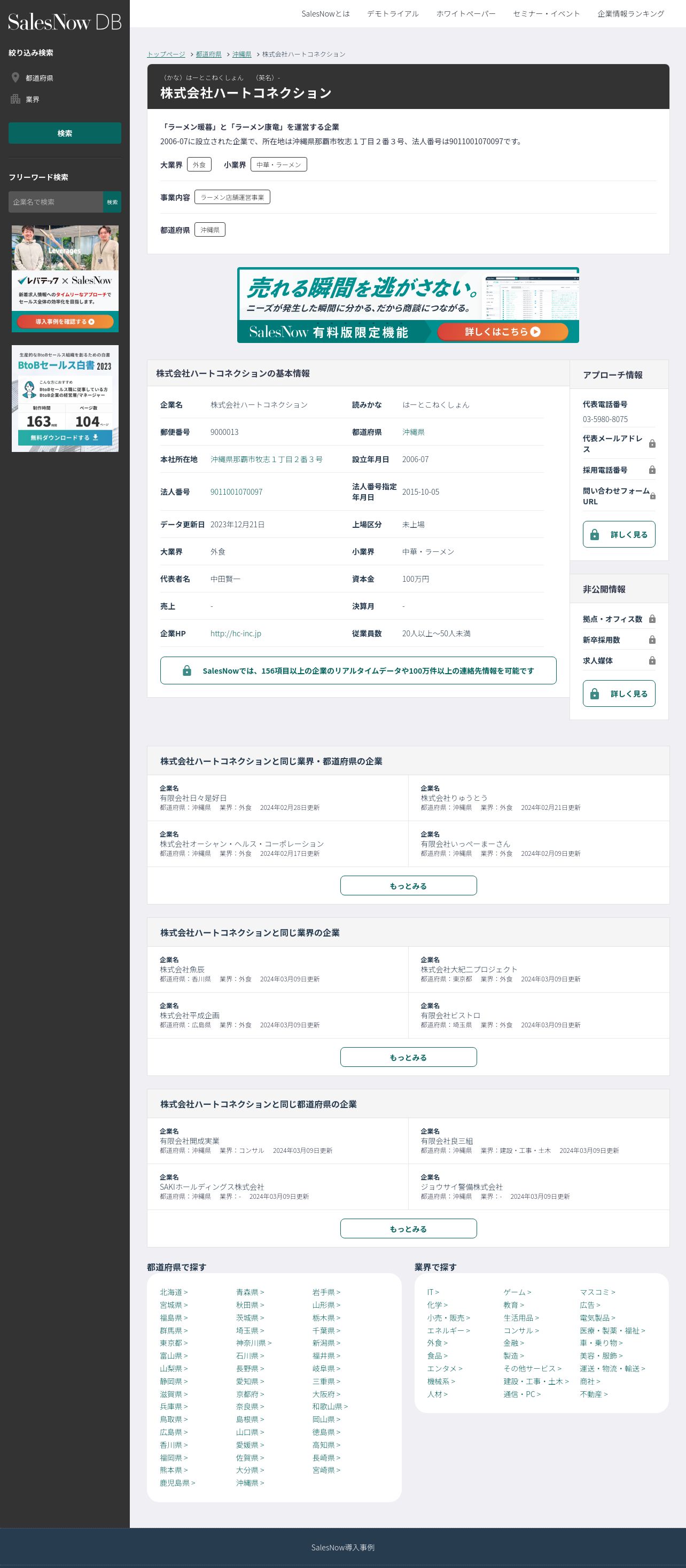Screen dimensions: 686x1568
Task: Open the 株式会社りゅうとう company card
Action: click(x=539, y=798)
